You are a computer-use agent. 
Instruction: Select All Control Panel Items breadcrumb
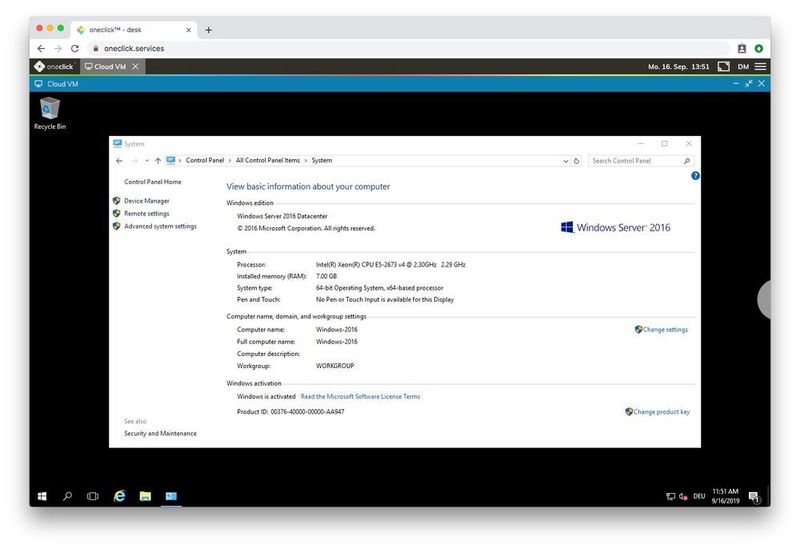click(x=268, y=160)
